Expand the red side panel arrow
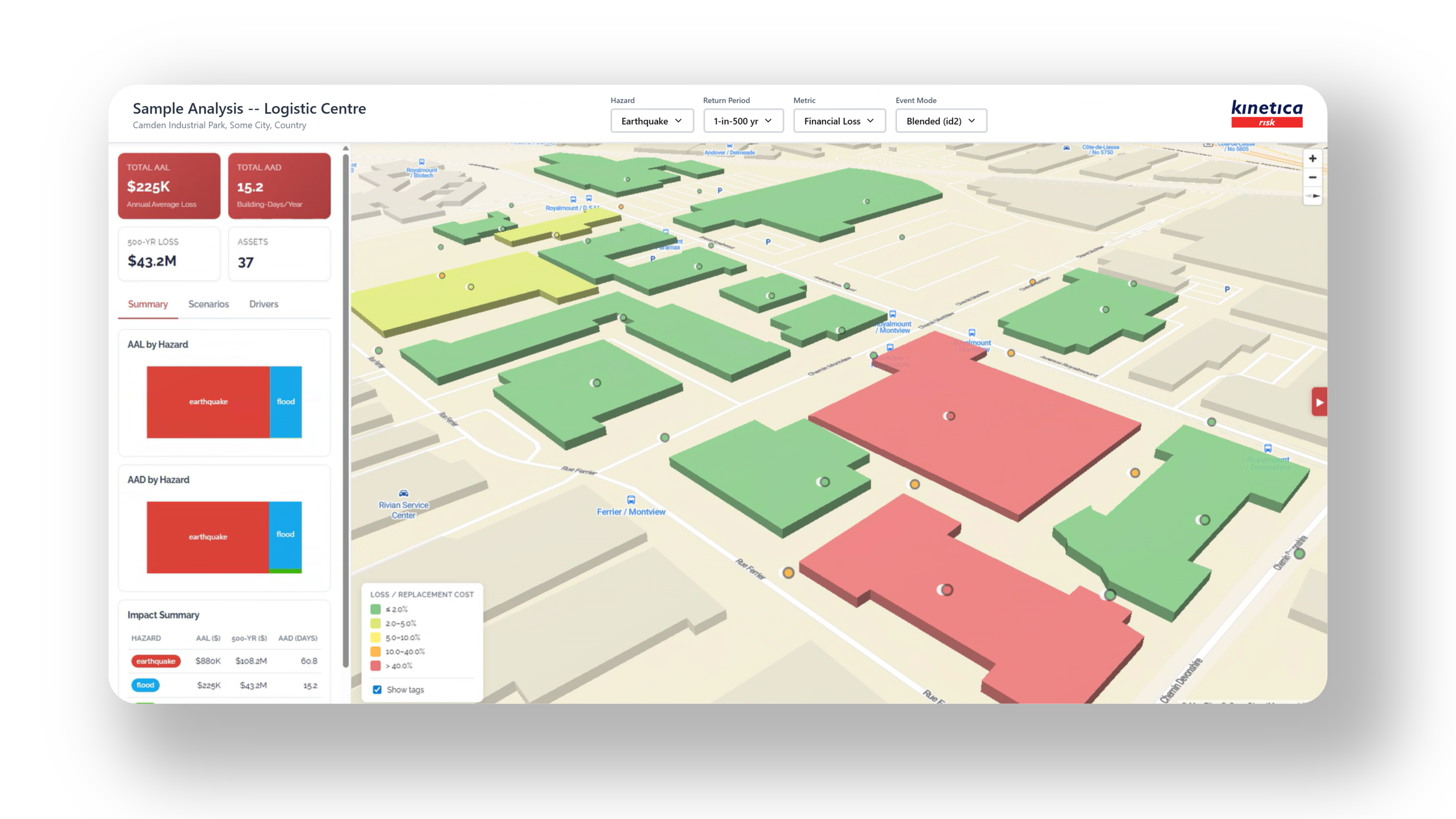This screenshot has width=1456, height=819. click(1319, 402)
